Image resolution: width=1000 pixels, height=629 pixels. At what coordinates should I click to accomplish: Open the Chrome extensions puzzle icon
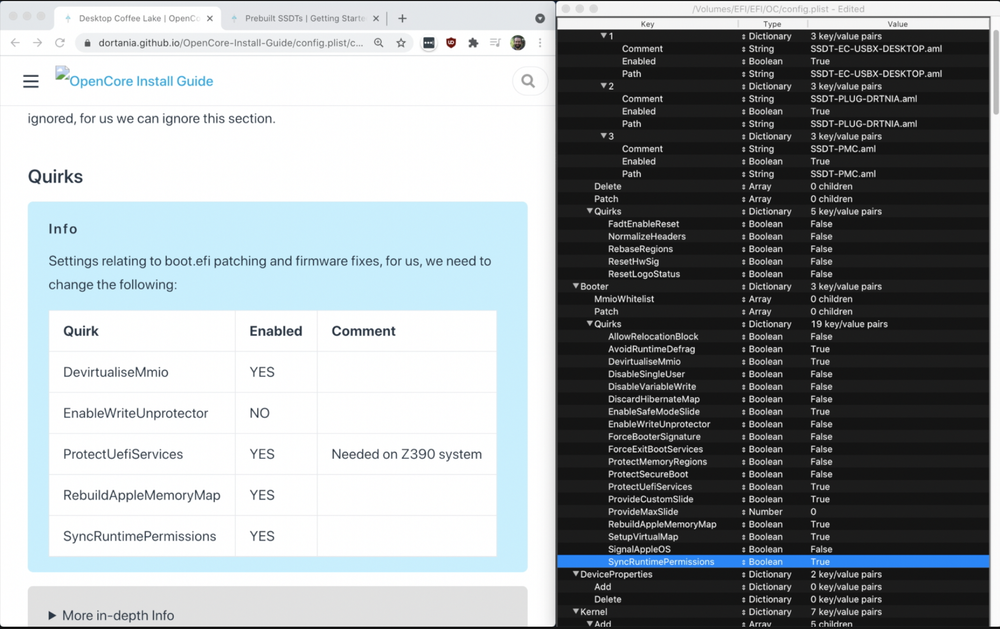[x=473, y=43]
